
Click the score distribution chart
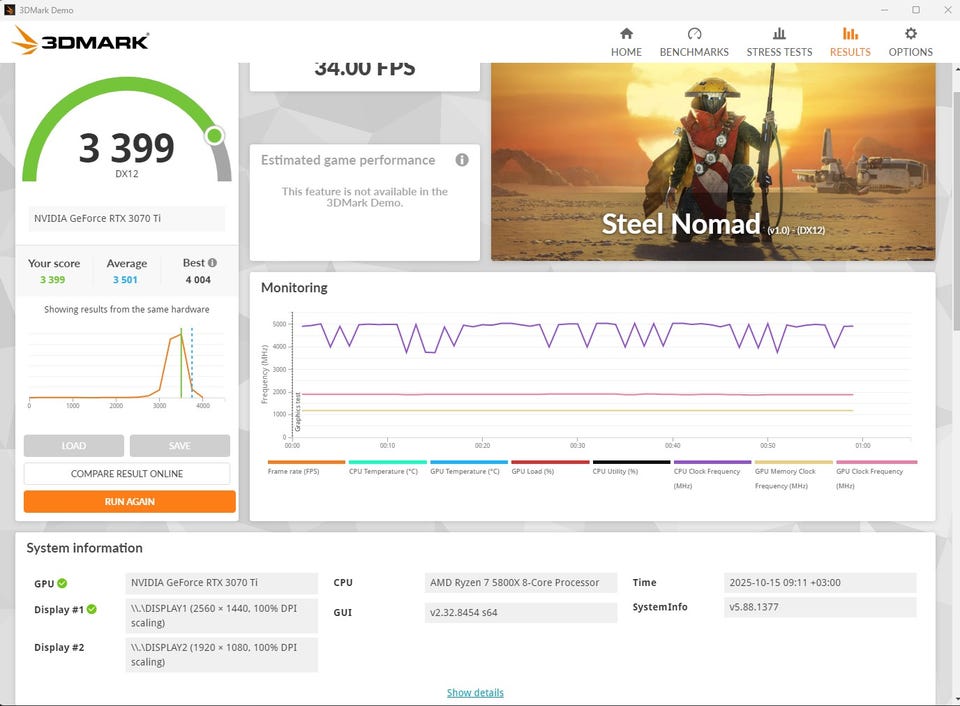126,367
